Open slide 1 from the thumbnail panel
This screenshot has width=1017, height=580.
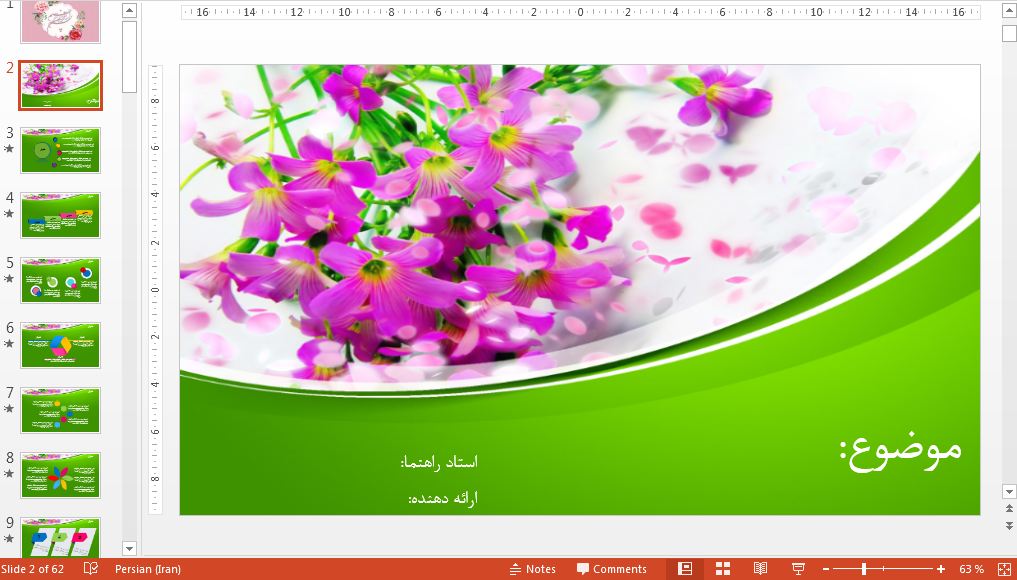(x=60, y=22)
